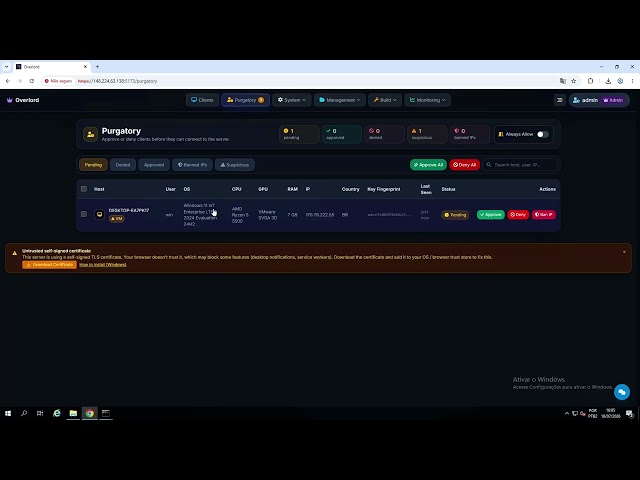
Task: Tick the checkbox for the DESKTOP host row
Action: (x=84, y=214)
